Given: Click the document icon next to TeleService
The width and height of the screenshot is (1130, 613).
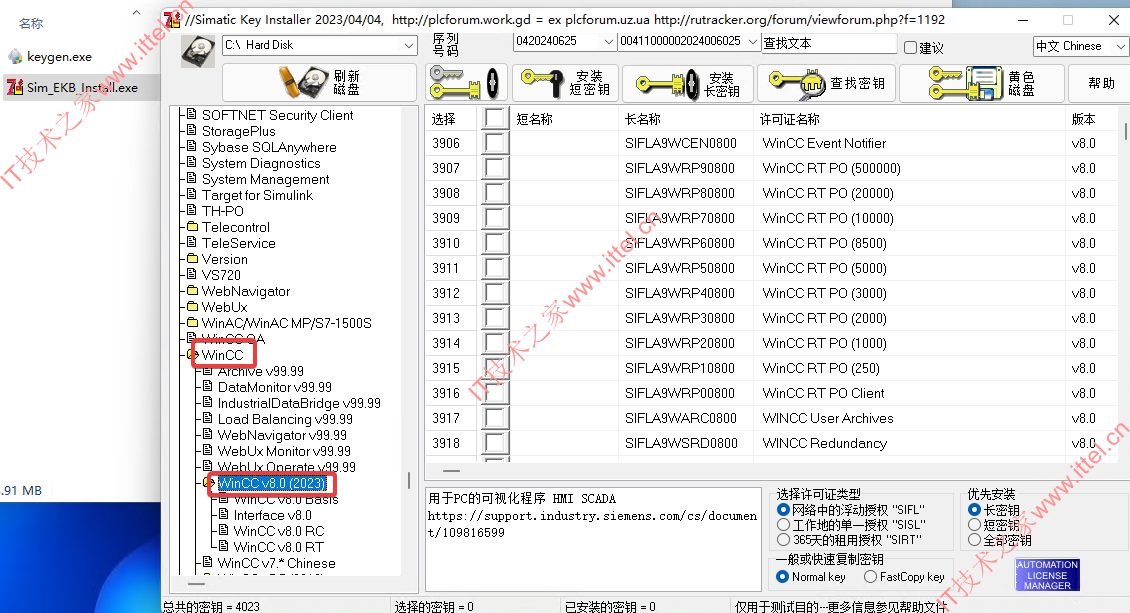Looking at the screenshot, I should (192, 243).
